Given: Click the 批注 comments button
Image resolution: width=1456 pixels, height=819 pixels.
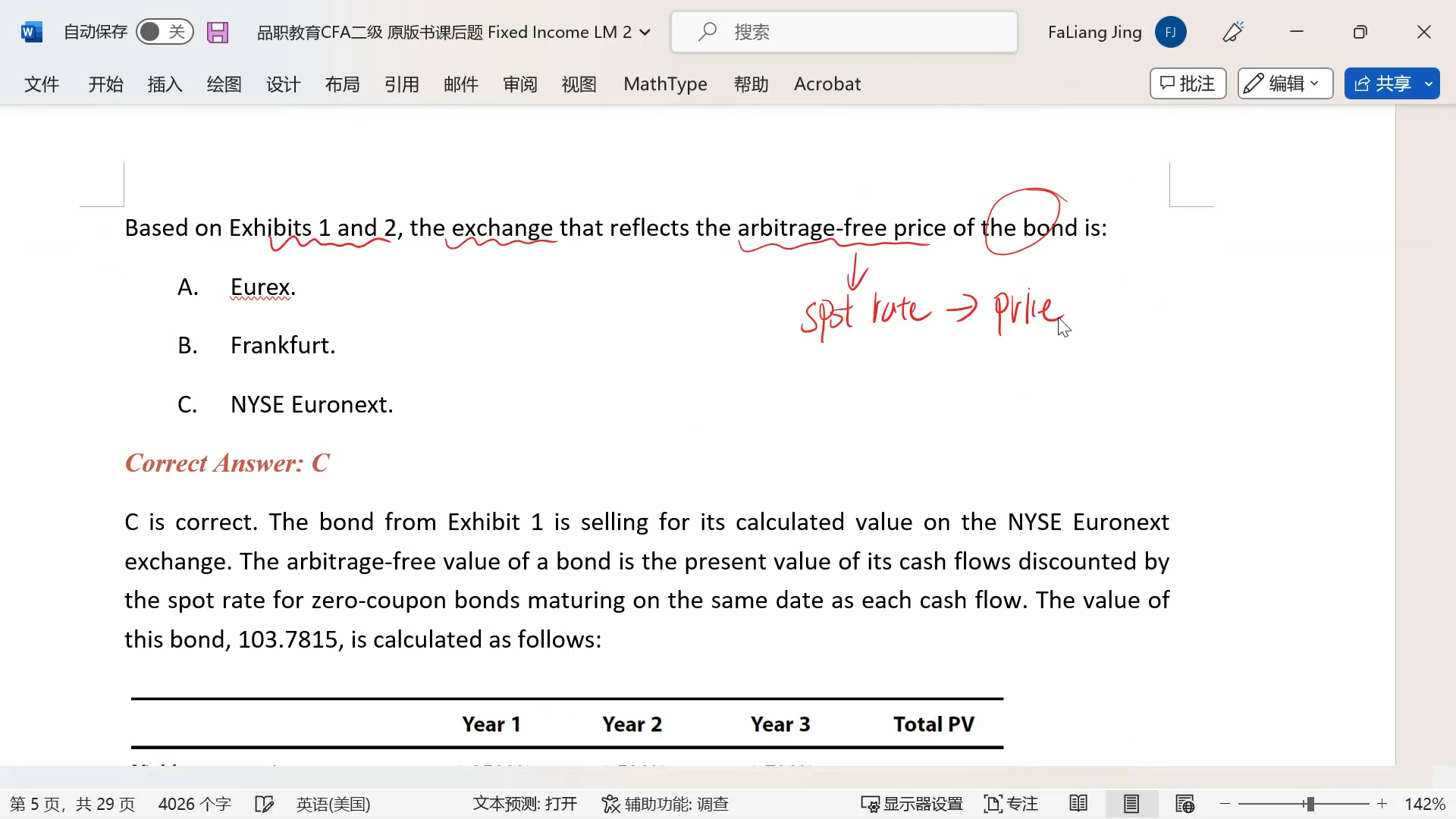Looking at the screenshot, I should 1188,83.
